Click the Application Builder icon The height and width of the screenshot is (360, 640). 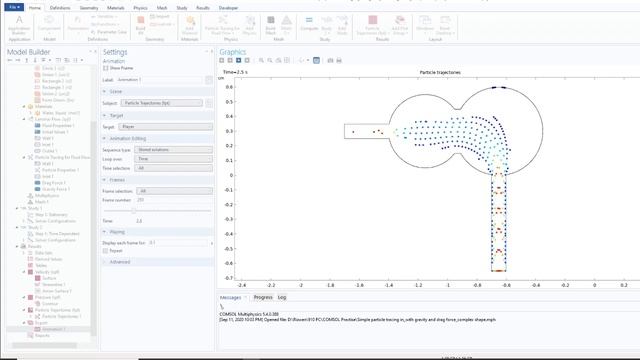19,25
